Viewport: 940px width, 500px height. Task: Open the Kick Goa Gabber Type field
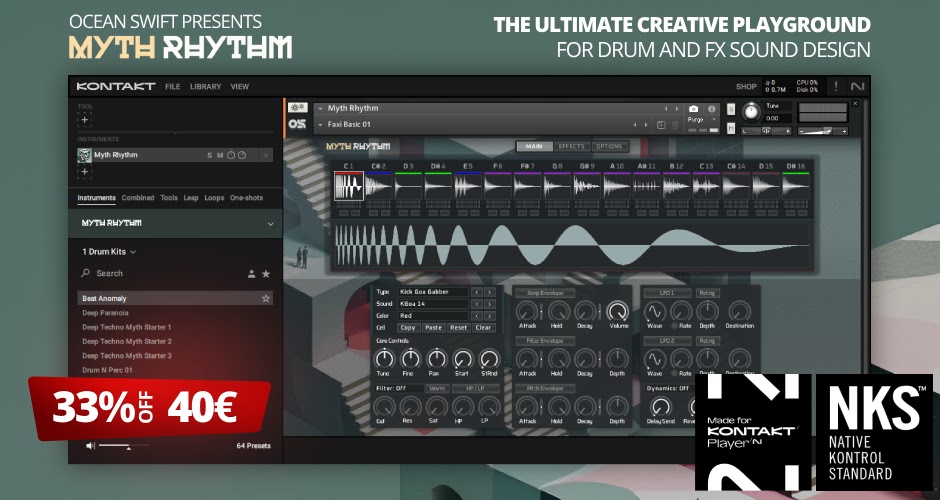tap(433, 292)
